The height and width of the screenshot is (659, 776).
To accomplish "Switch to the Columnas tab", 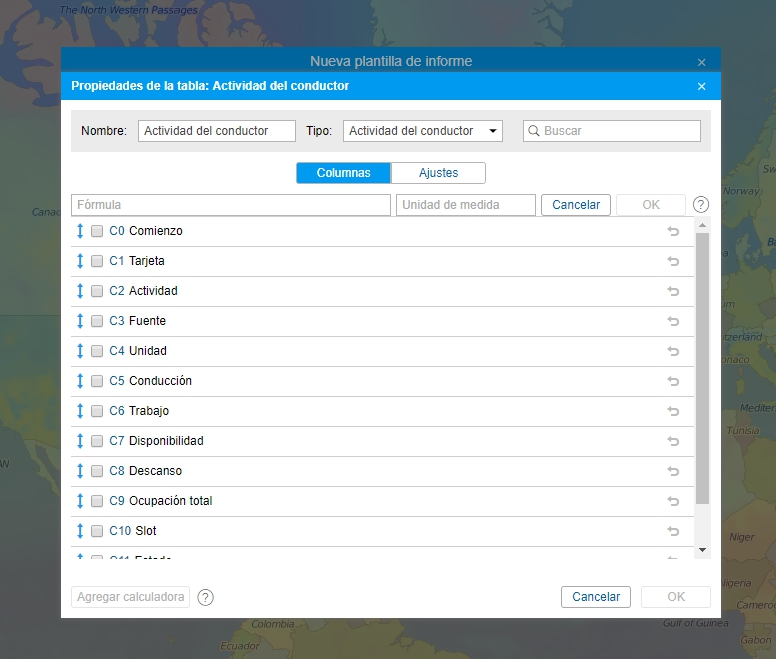I will [x=343, y=173].
